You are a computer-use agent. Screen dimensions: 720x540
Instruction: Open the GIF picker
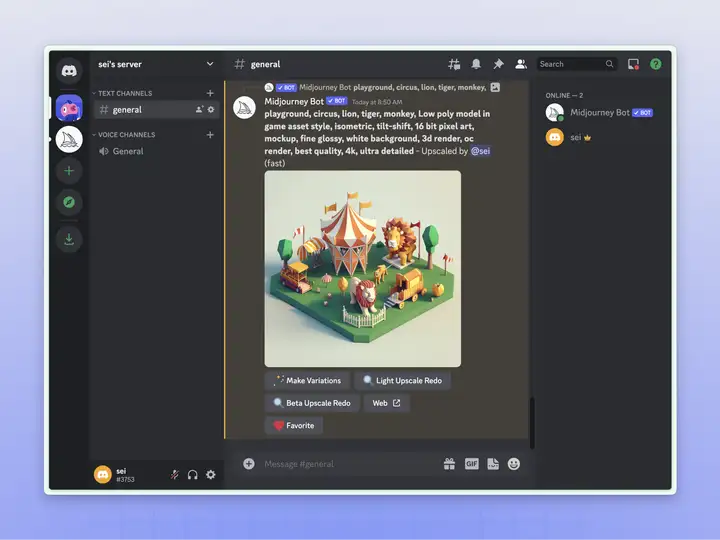coord(472,464)
